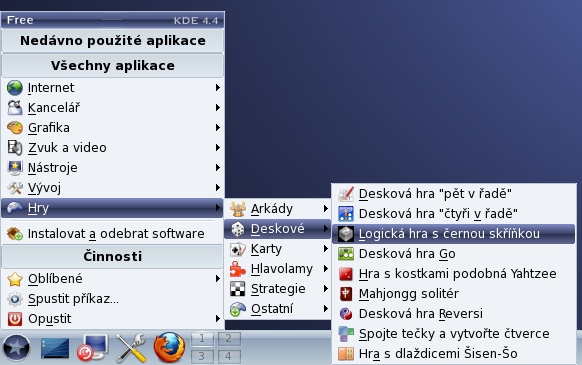
Task: Switch to virtual desktop 2
Action: [x=229, y=339]
